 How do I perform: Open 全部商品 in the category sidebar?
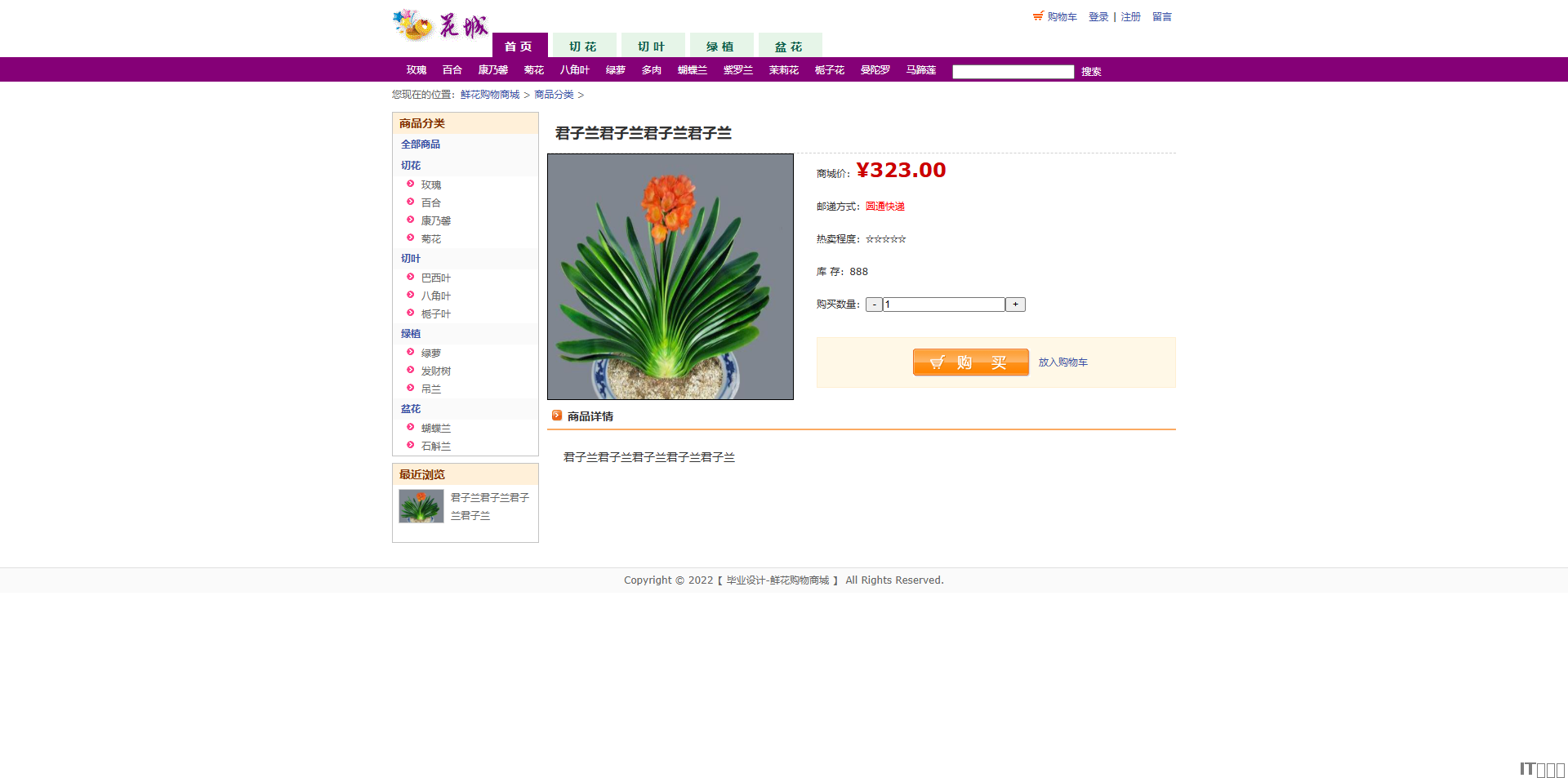(421, 144)
